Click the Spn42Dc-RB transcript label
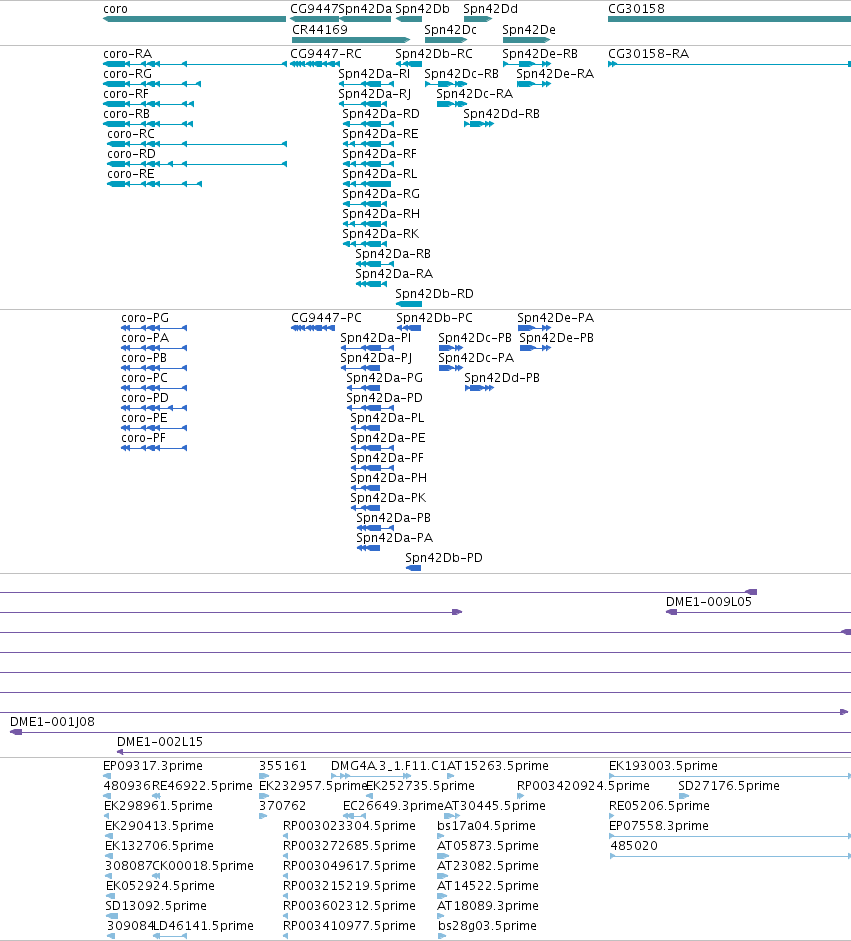The image size is (851, 941). pos(462,74)
